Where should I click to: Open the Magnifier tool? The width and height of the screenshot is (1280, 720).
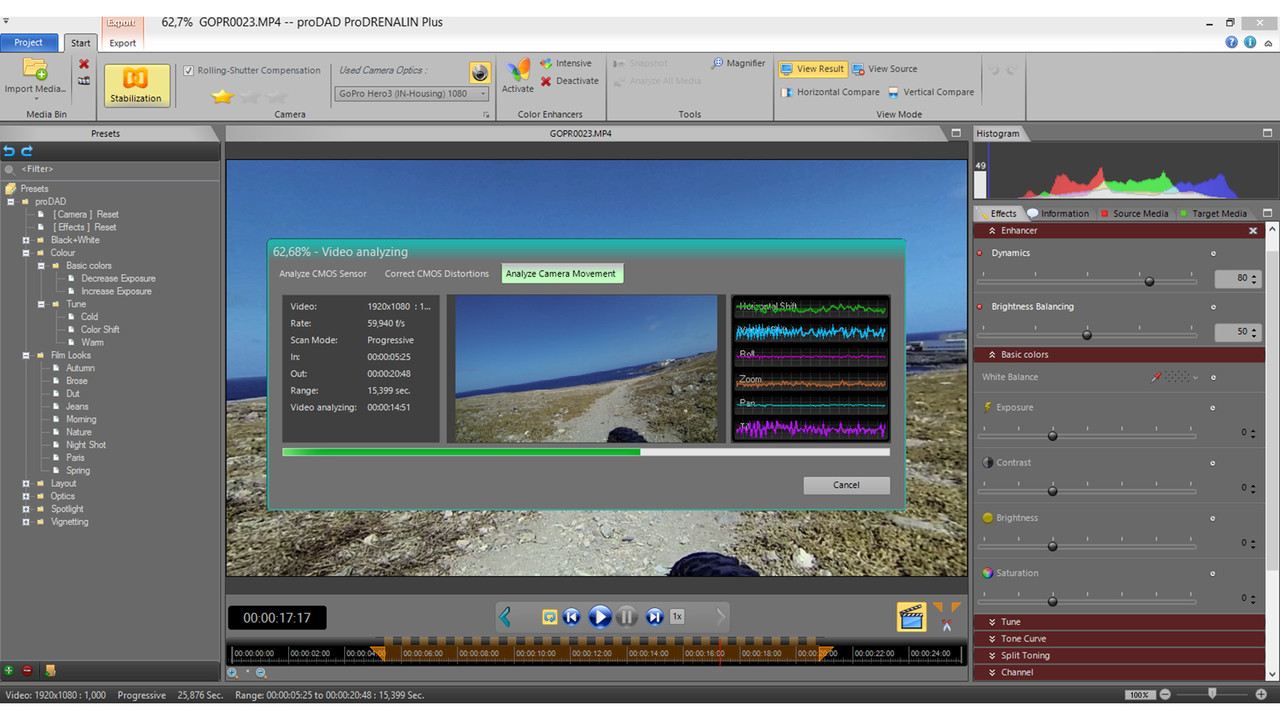pyautogui.click(x=738, y=63)
